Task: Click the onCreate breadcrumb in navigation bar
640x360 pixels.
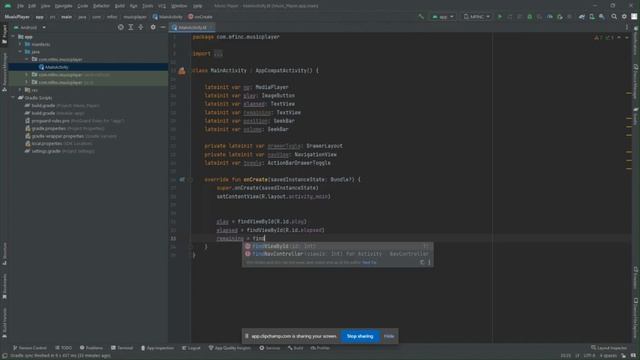Action: pyautogui.click(x=200, y=17)
